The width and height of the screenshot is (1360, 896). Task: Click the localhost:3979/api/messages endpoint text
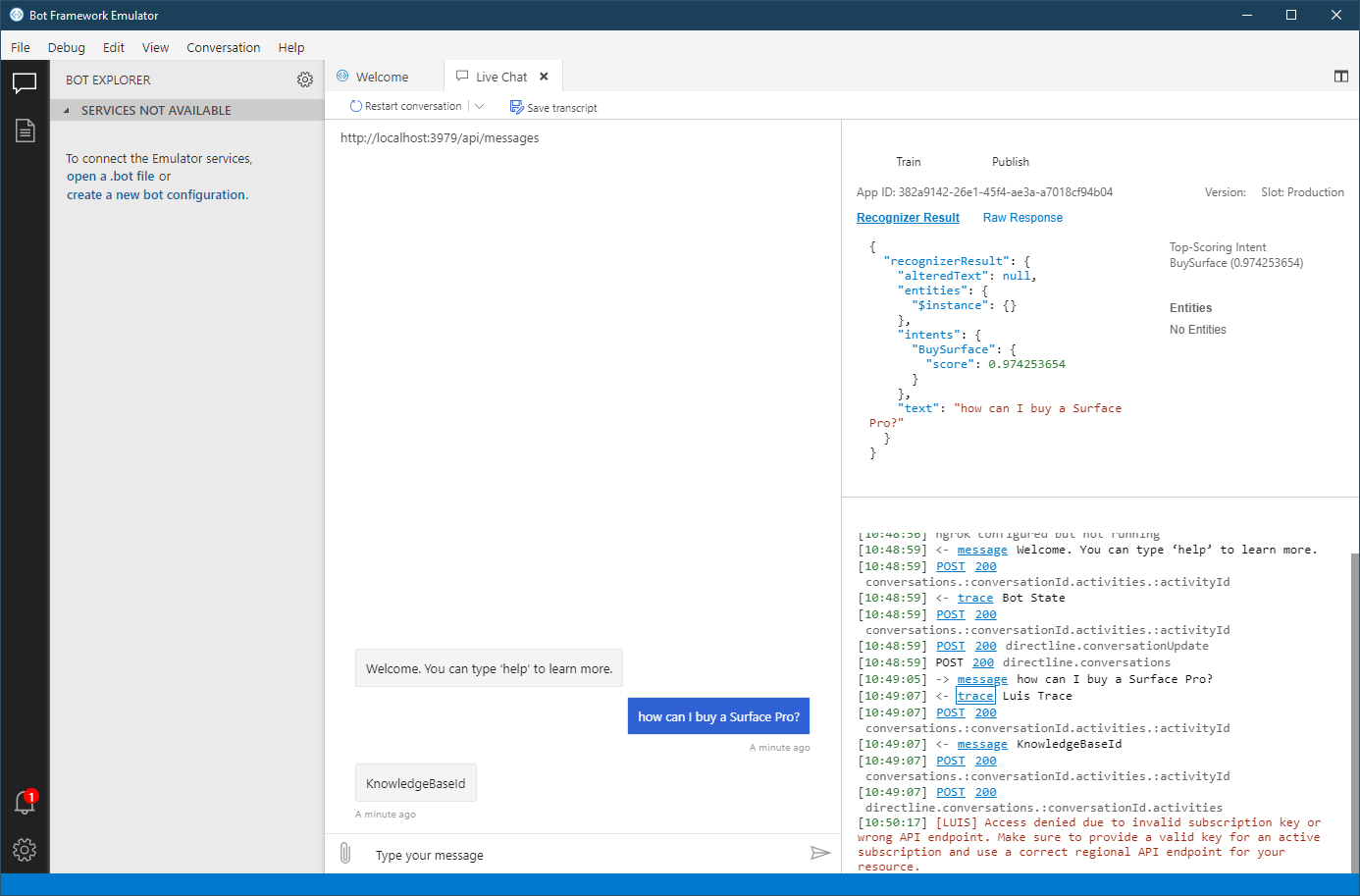pos(440,138)
